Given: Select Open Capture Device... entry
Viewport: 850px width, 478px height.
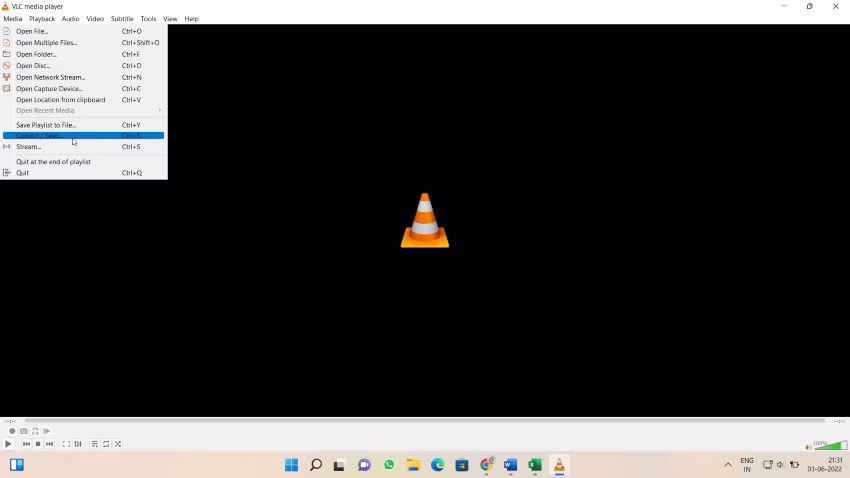Looking at the screenshot, I should (83, 88).
